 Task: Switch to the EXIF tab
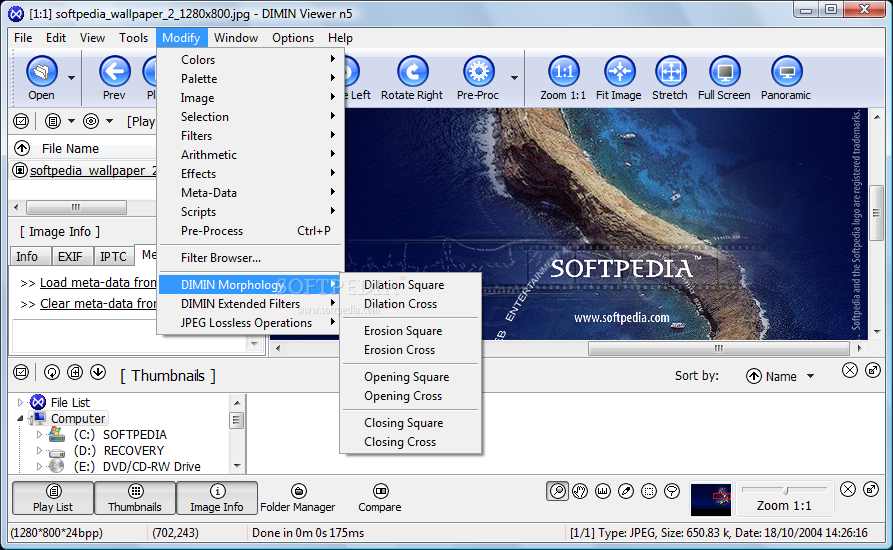(x=70, y=257)
